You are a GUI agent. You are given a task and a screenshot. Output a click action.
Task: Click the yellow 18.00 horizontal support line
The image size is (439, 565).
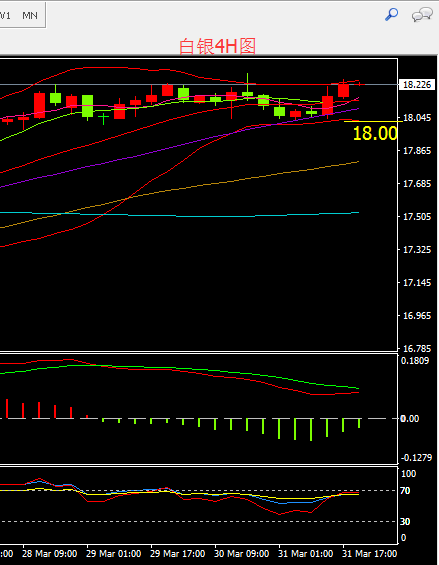(x=373, y=121)
